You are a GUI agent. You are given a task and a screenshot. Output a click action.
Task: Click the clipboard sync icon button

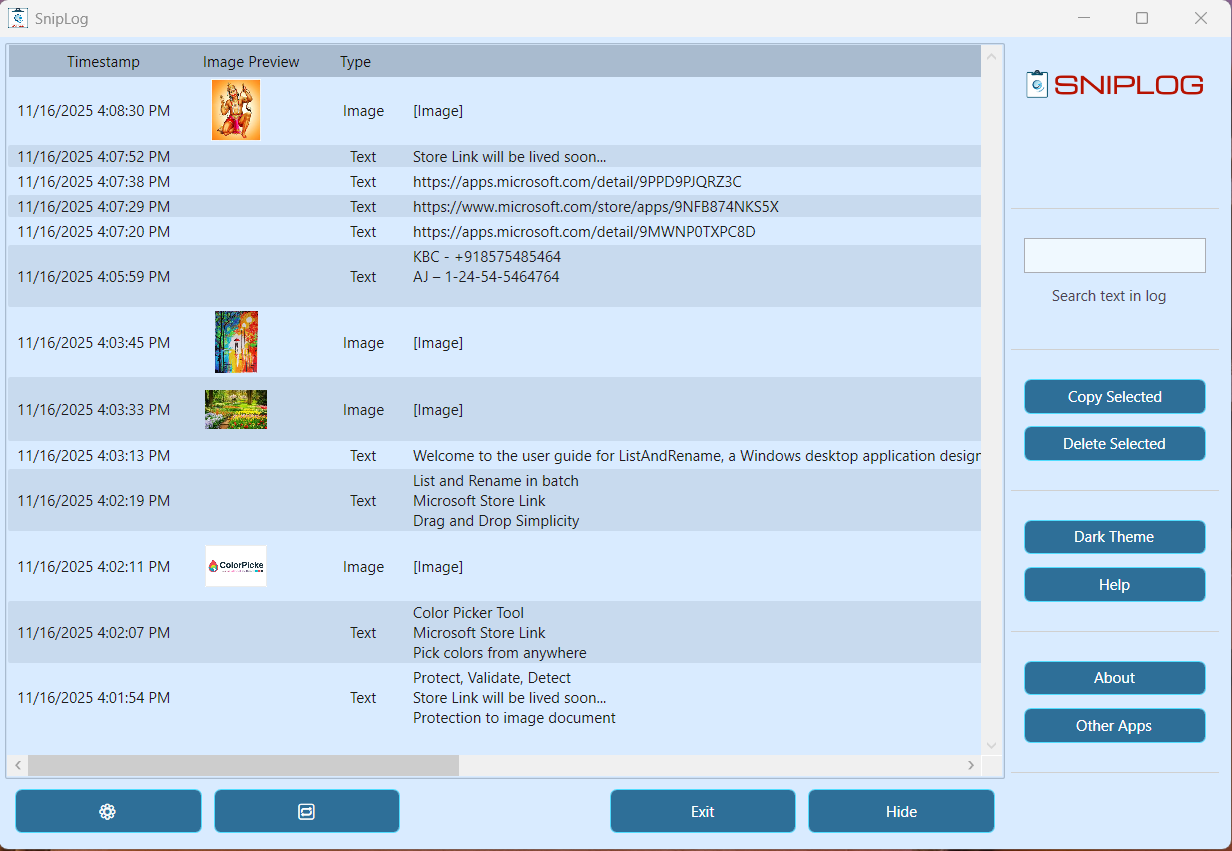306,811
